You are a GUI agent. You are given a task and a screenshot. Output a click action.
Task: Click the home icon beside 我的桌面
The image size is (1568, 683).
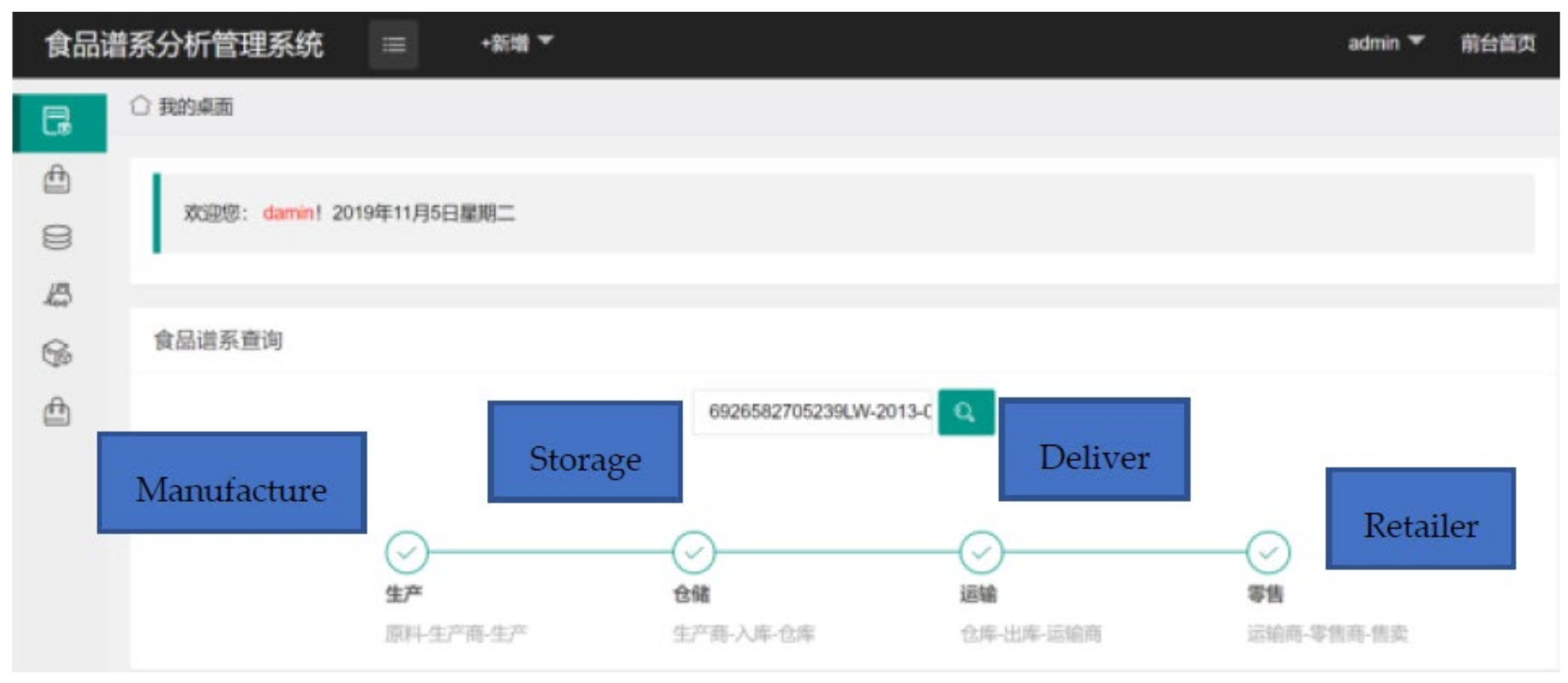(x=140, y=106)
